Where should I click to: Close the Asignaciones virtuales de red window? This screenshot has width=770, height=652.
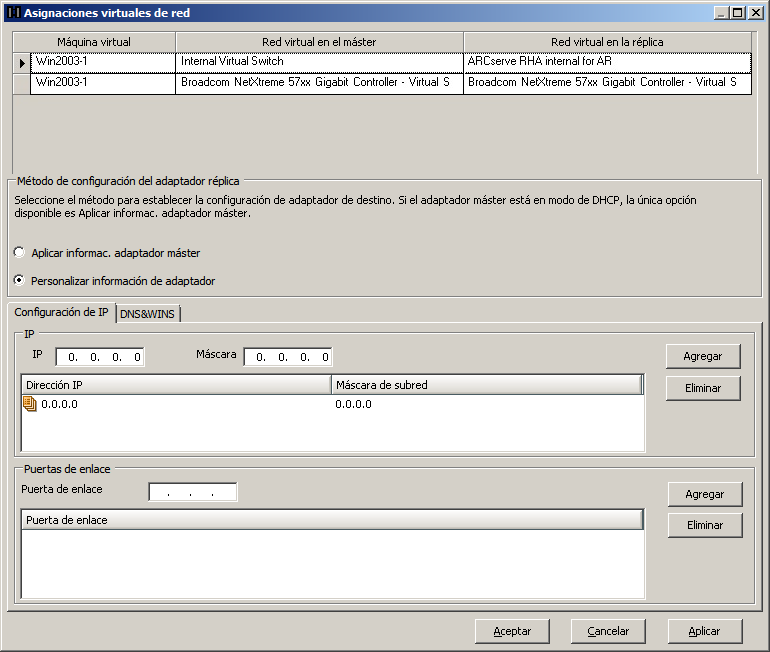(755, 13)
